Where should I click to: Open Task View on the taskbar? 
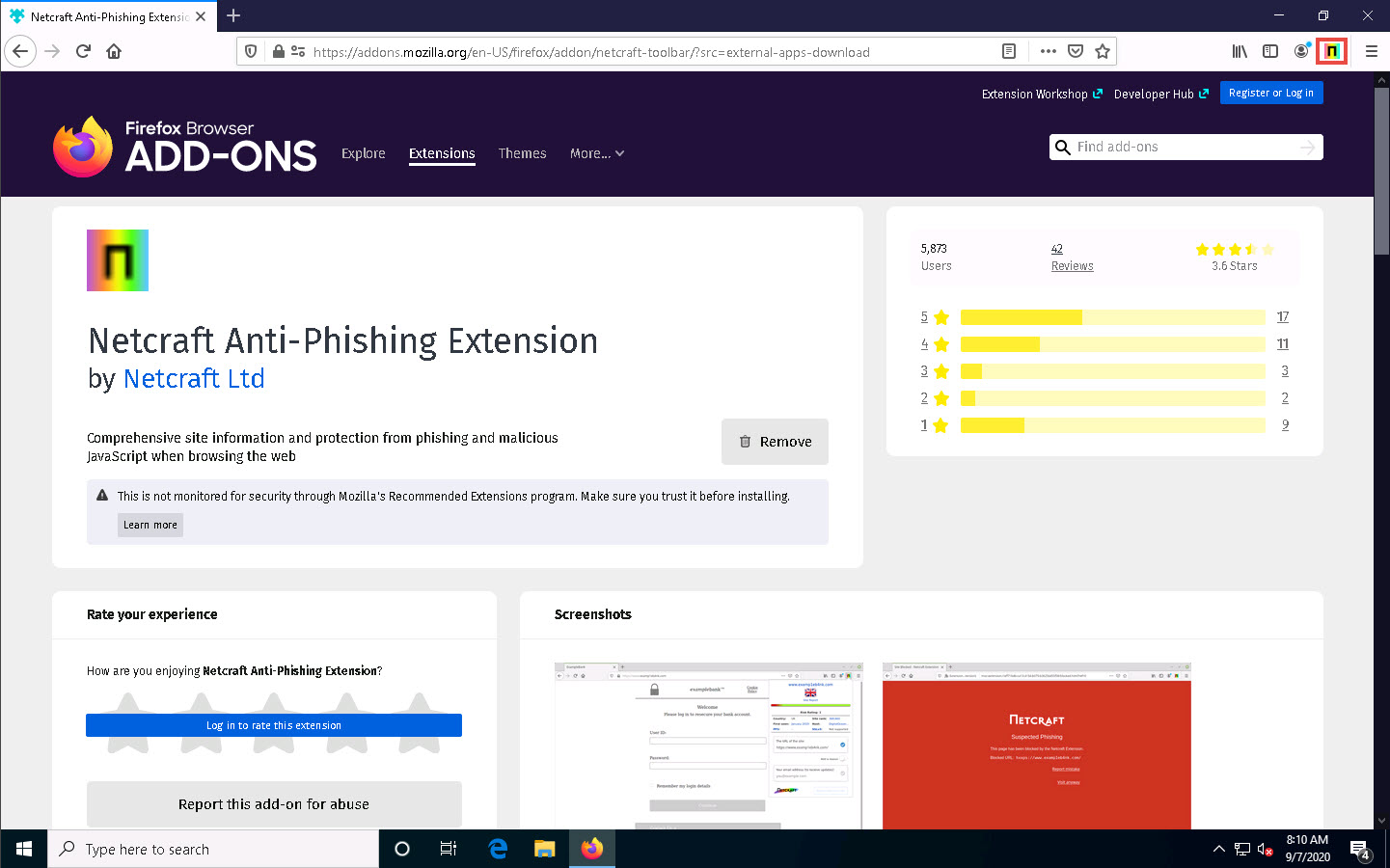point(449,849)
